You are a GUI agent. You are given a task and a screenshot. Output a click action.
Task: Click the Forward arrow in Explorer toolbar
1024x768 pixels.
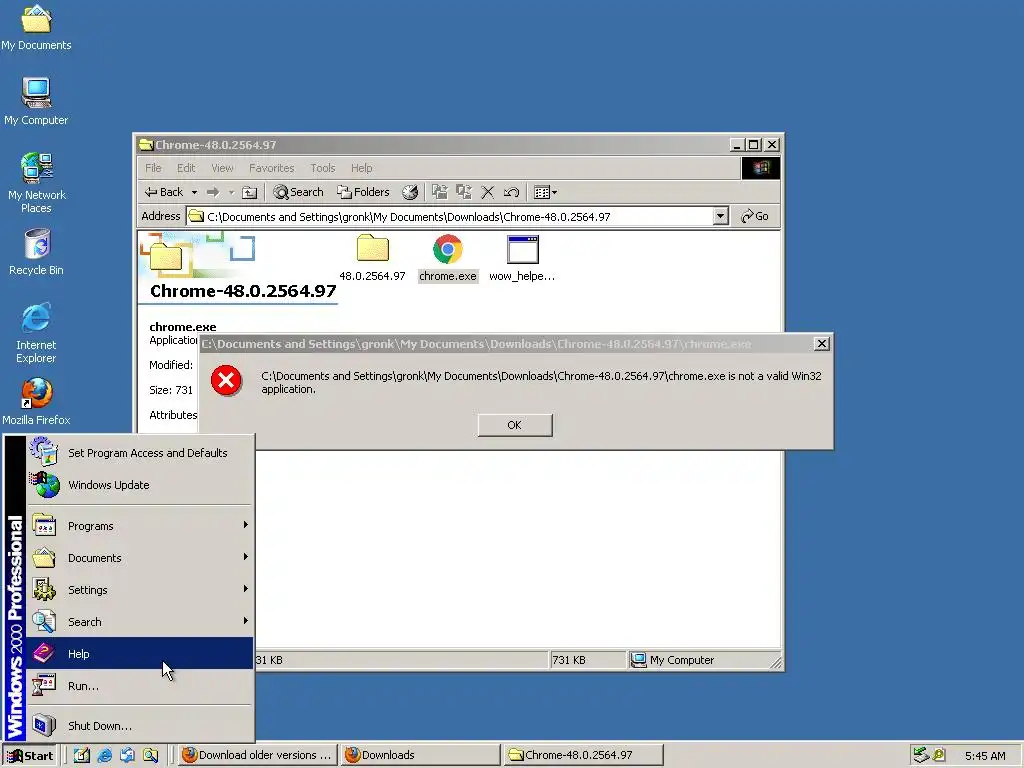[213, 192]
